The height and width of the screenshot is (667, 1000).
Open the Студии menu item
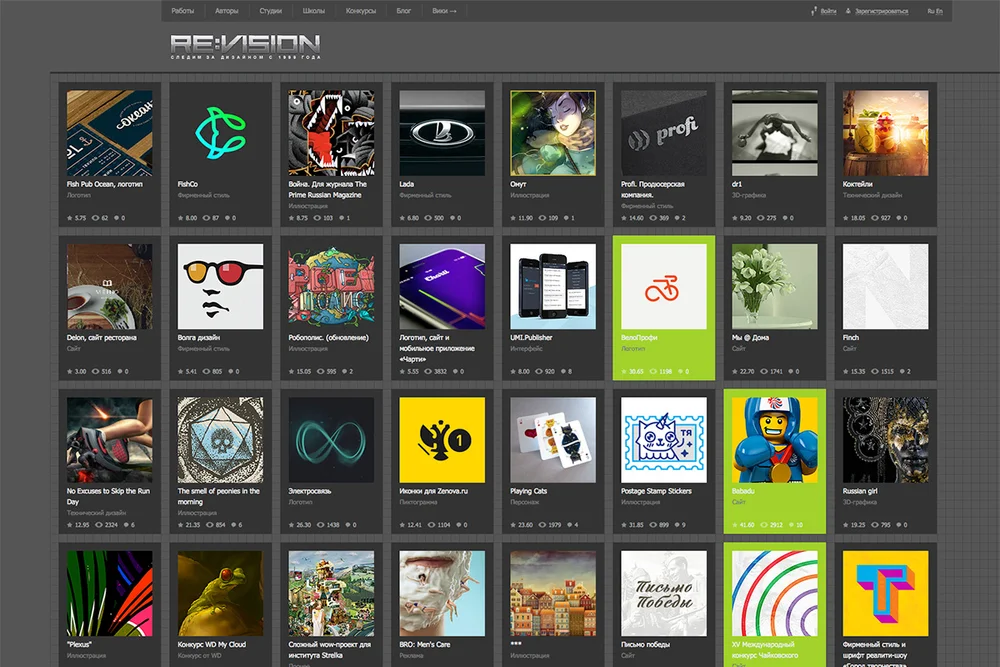coord(270,11)
